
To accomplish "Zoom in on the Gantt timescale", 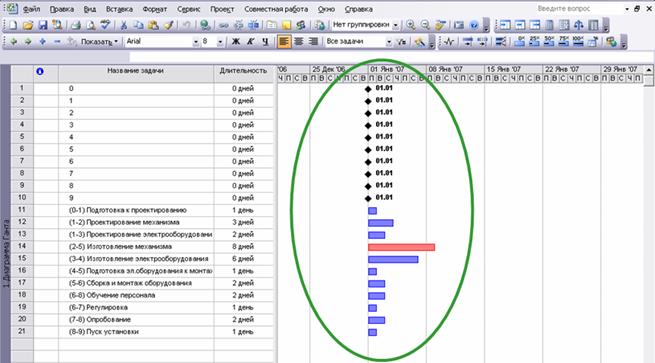I will coord(411,25).
